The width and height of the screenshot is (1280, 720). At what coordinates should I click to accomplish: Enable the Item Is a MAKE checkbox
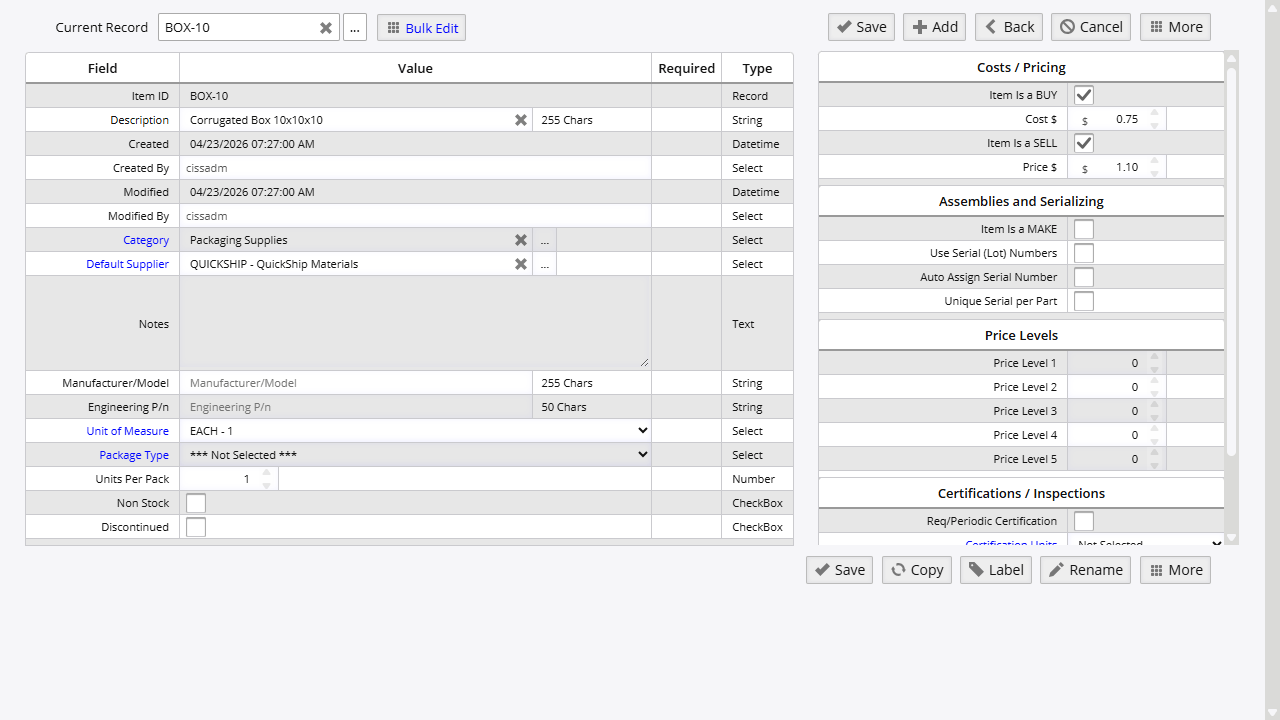pyautogui.click(x=1083, y=228)
